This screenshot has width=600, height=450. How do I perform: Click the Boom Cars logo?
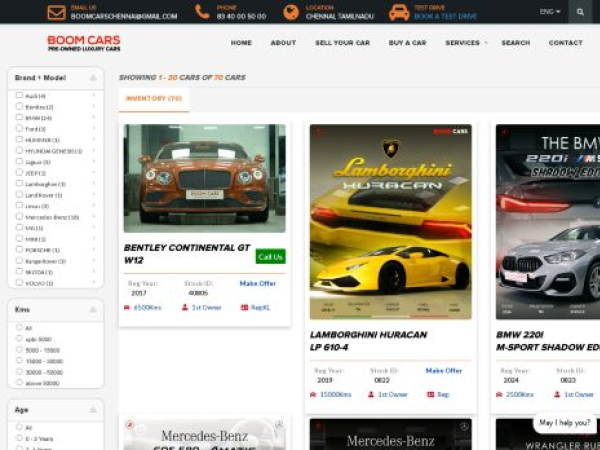pos(84,43)
